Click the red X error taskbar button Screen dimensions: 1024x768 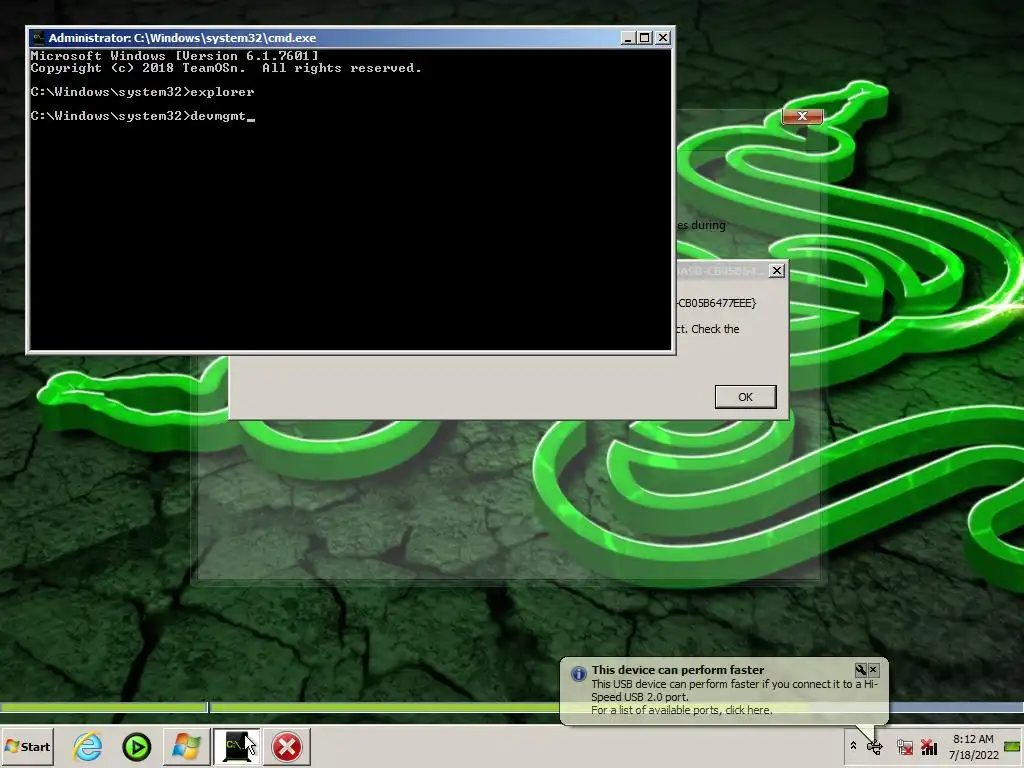point(287,747)
